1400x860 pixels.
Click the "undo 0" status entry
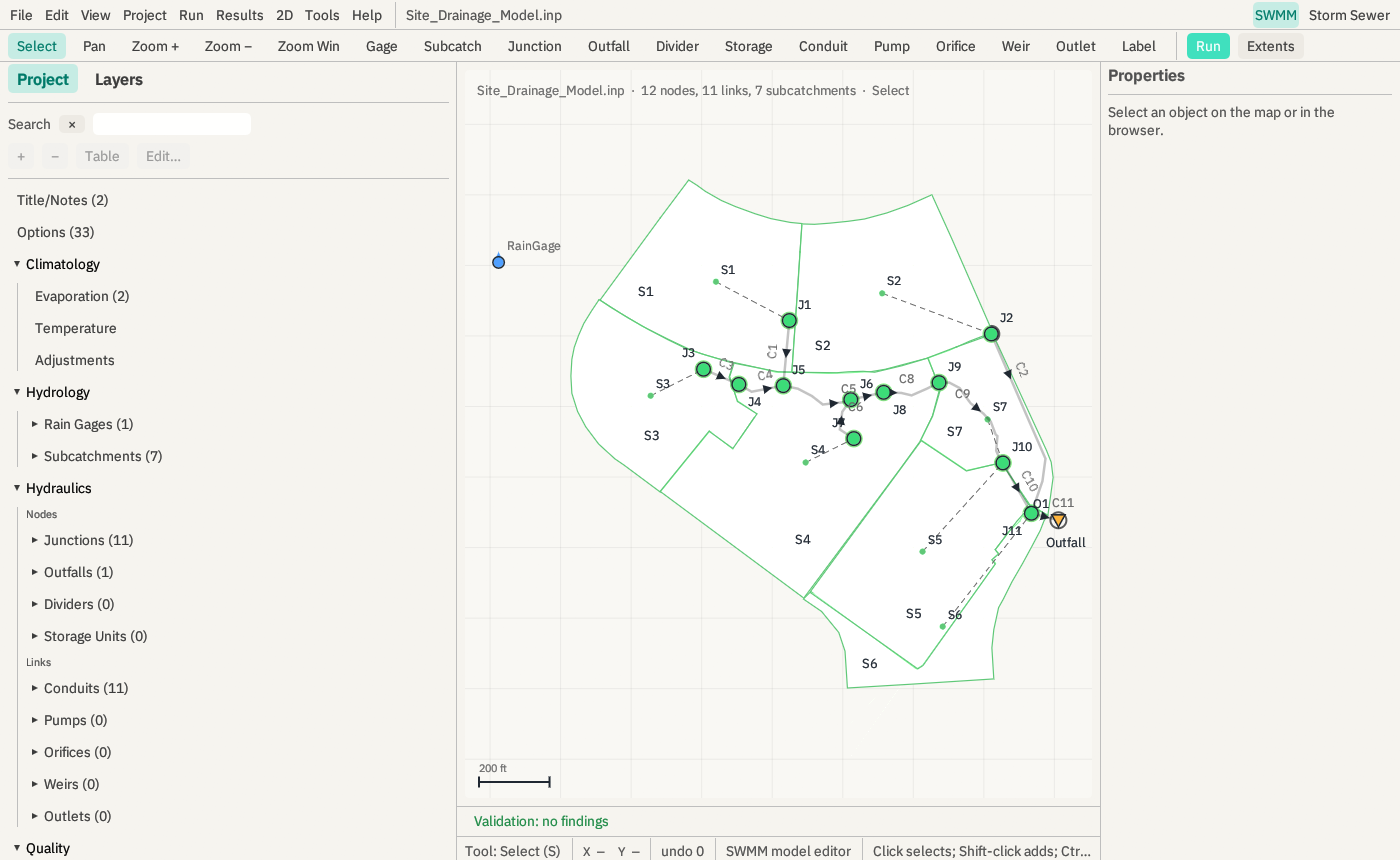point(683,851)
